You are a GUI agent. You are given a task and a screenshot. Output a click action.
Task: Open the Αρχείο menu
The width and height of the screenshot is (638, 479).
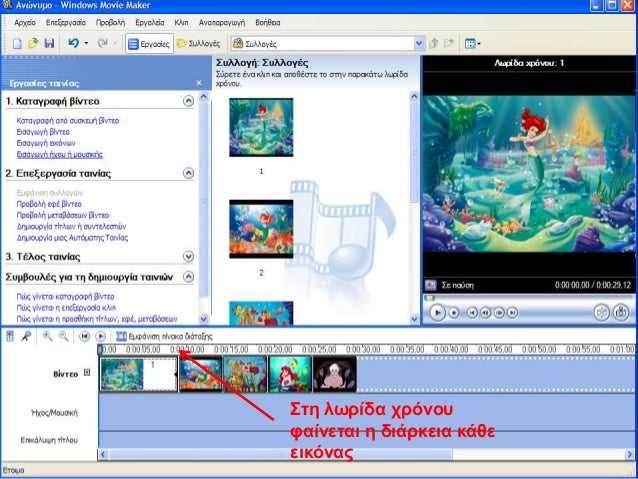click(25, 22)
